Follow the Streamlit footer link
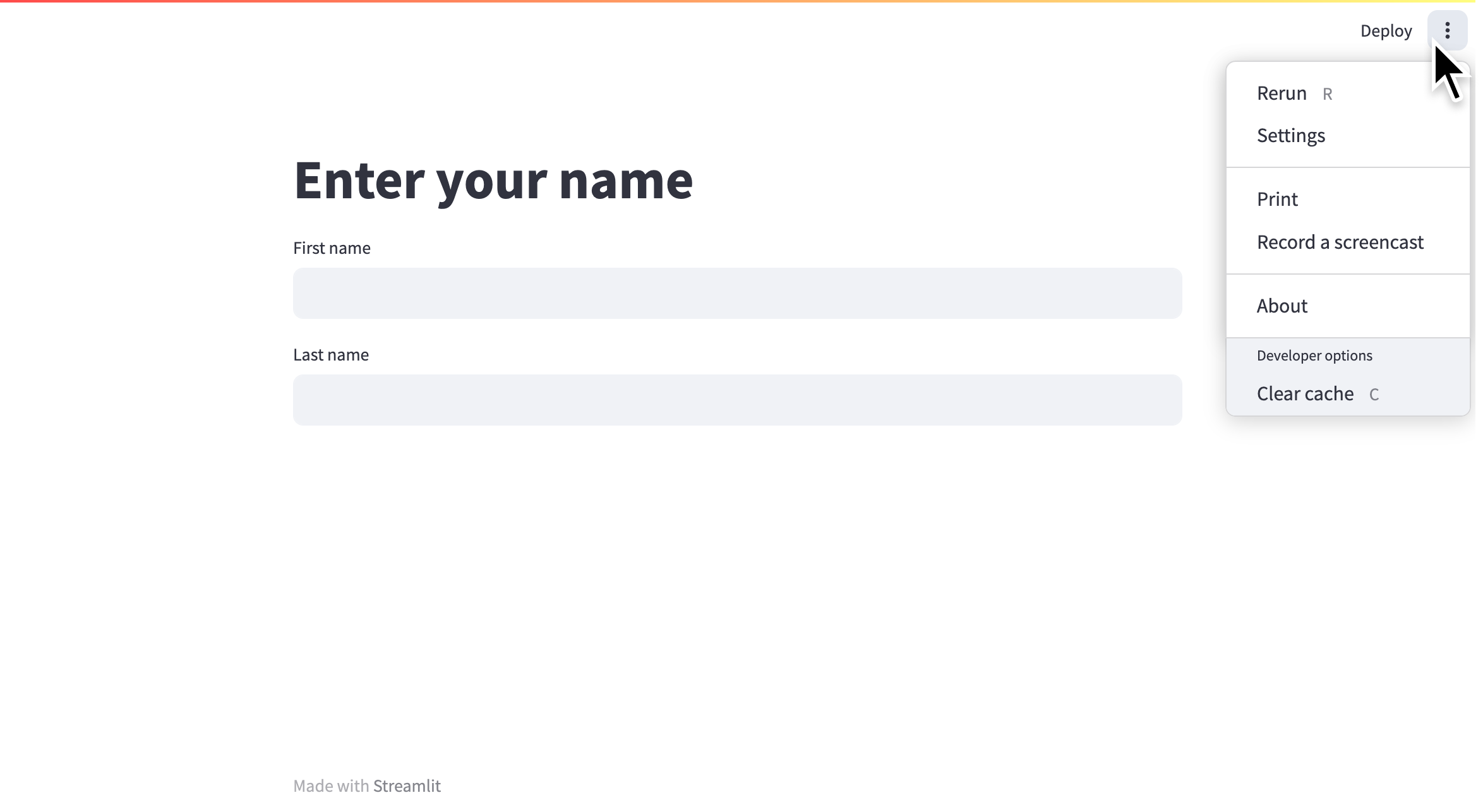 coord(407,786)
